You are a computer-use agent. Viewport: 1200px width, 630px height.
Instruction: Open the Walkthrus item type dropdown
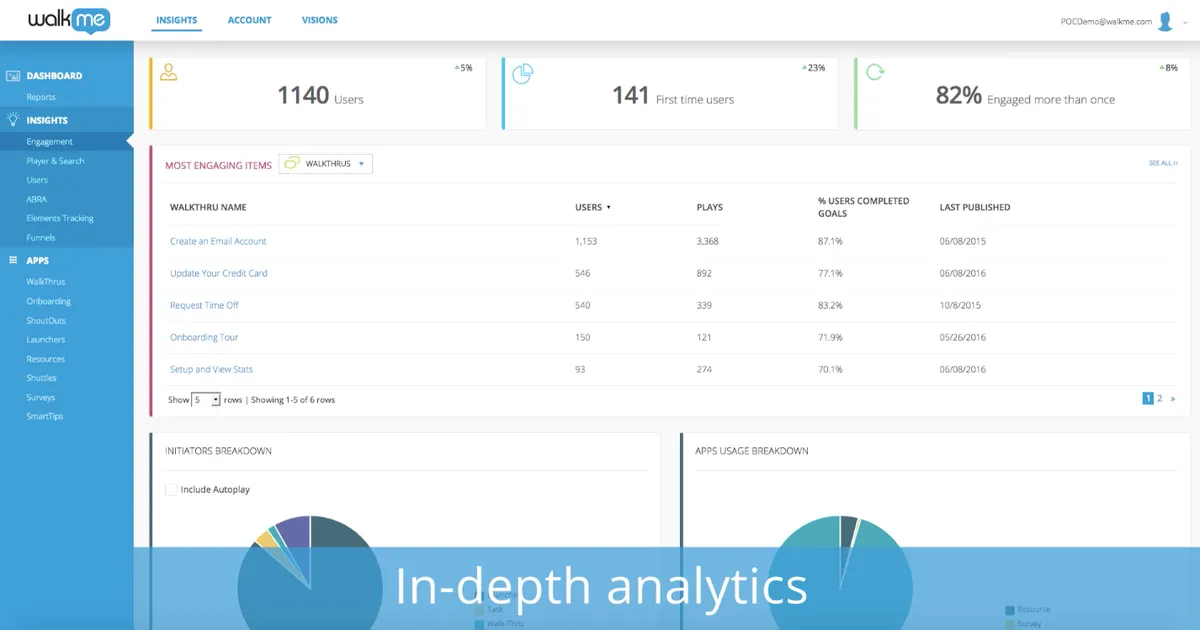[x=325, y=163]
